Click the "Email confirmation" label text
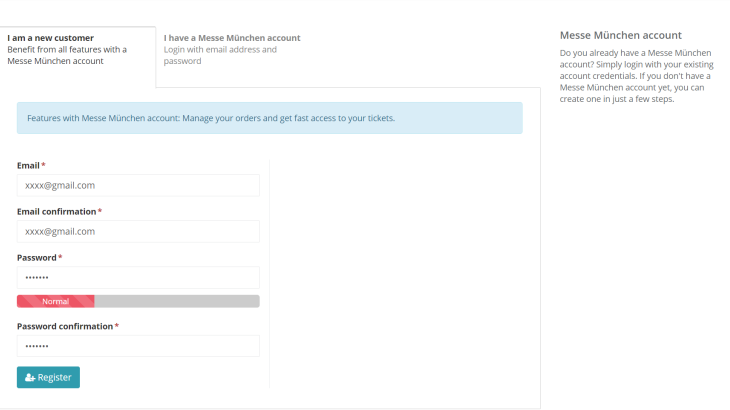Screen dimensions: 730x410 [x=56, y=212]
